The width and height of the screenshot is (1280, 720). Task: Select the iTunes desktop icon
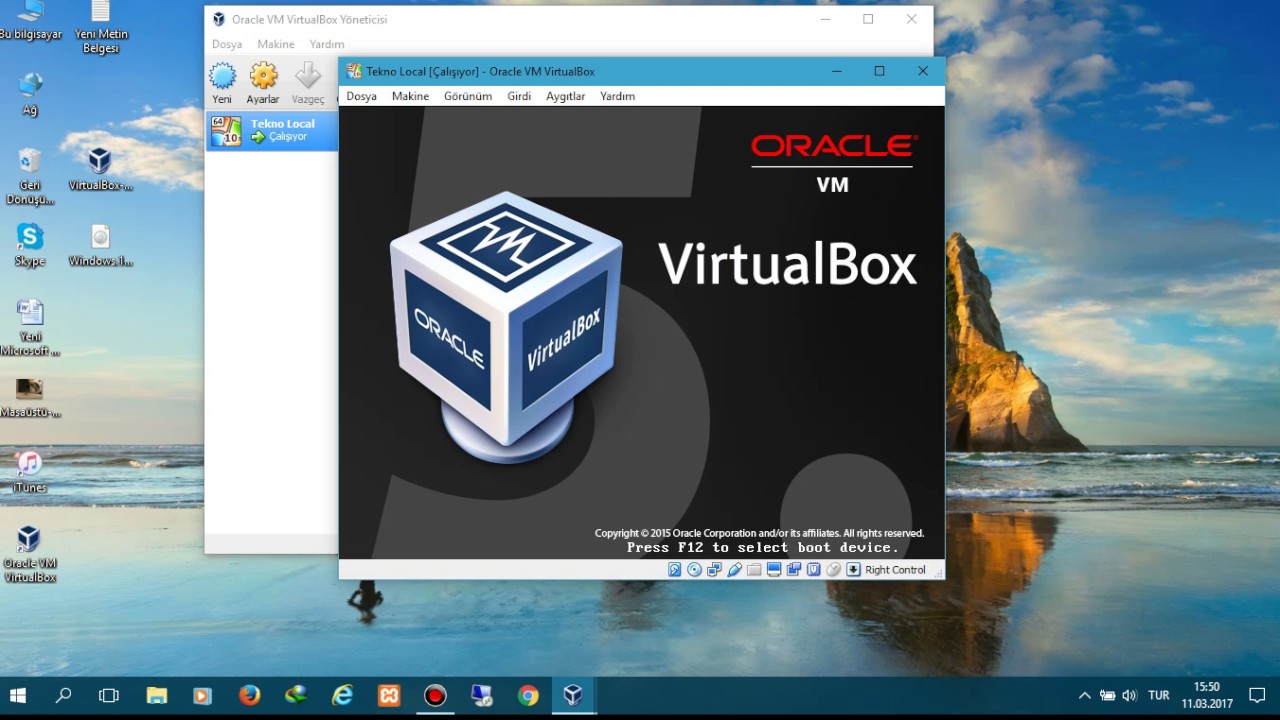(x=30, y=472)
